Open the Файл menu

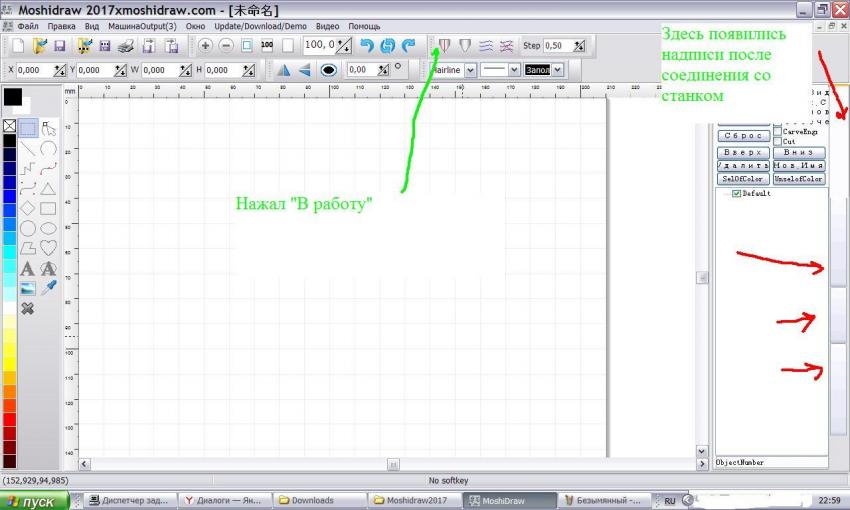(28, 26)
